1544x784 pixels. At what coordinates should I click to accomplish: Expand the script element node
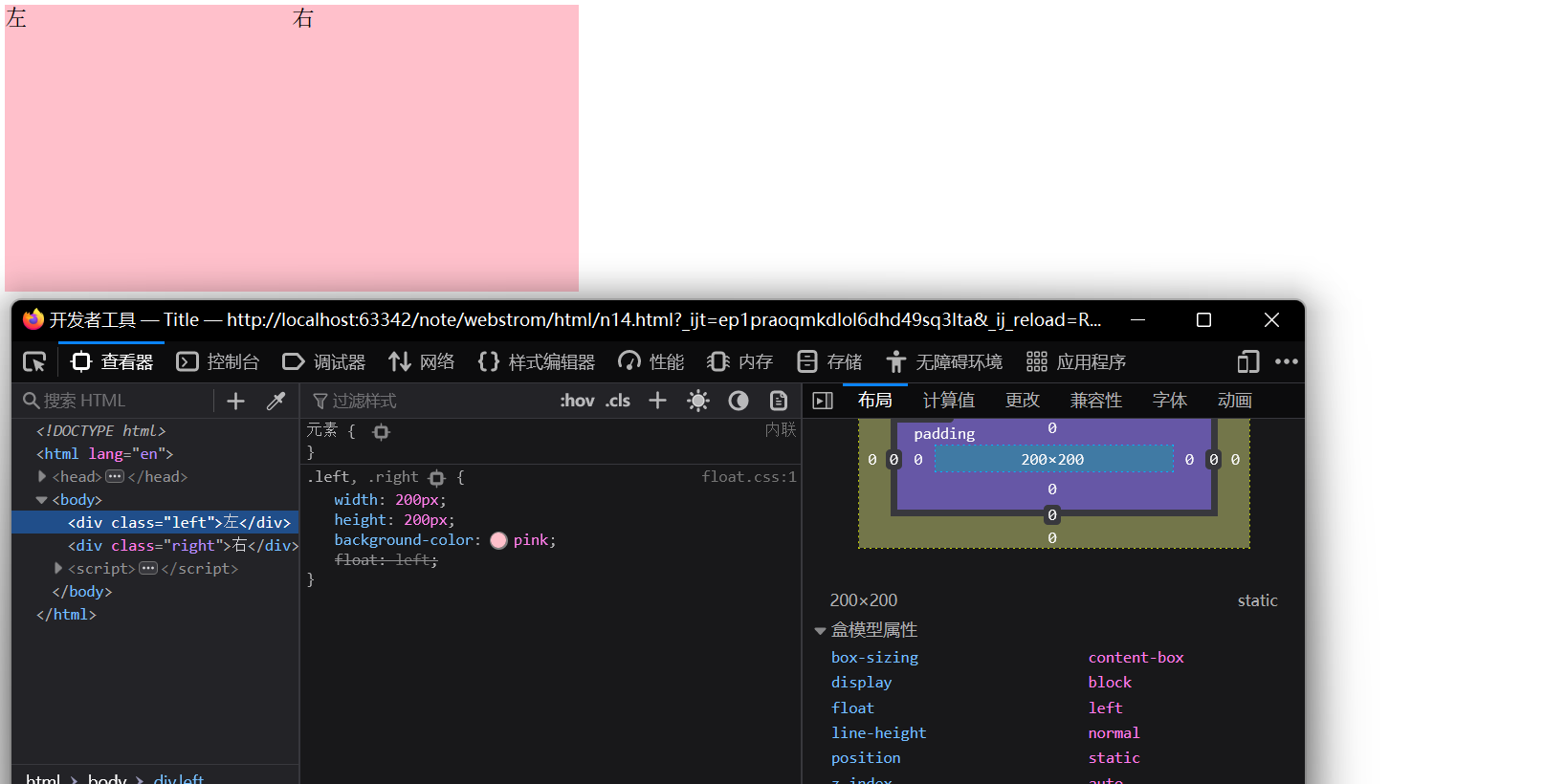tap(58, 568)
